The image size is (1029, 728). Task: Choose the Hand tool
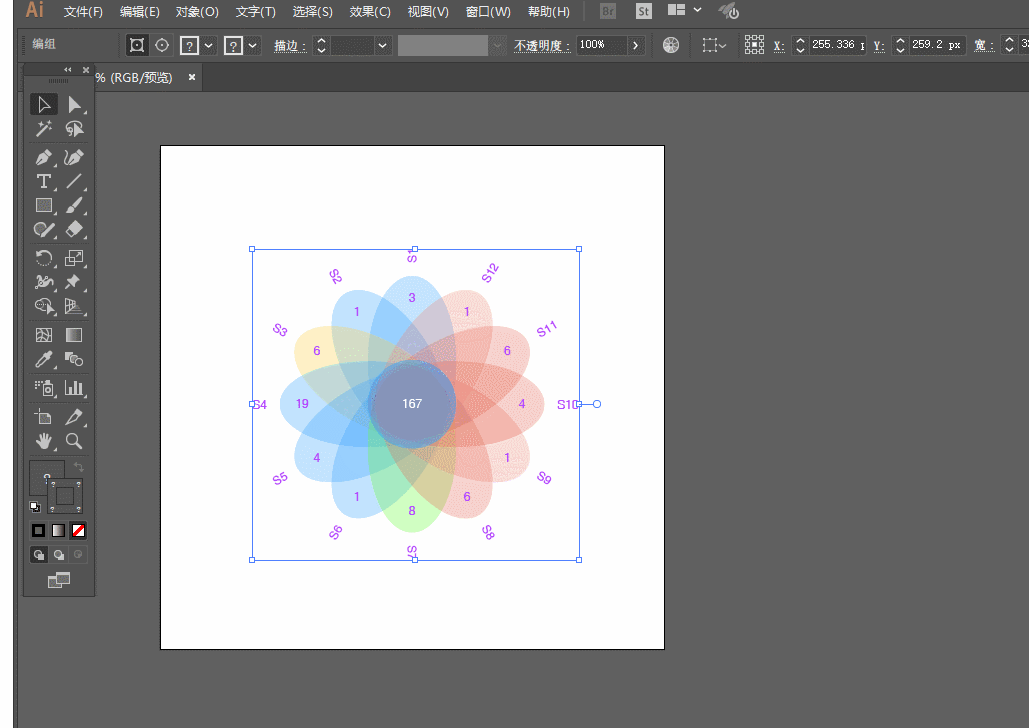coord(44,441)
